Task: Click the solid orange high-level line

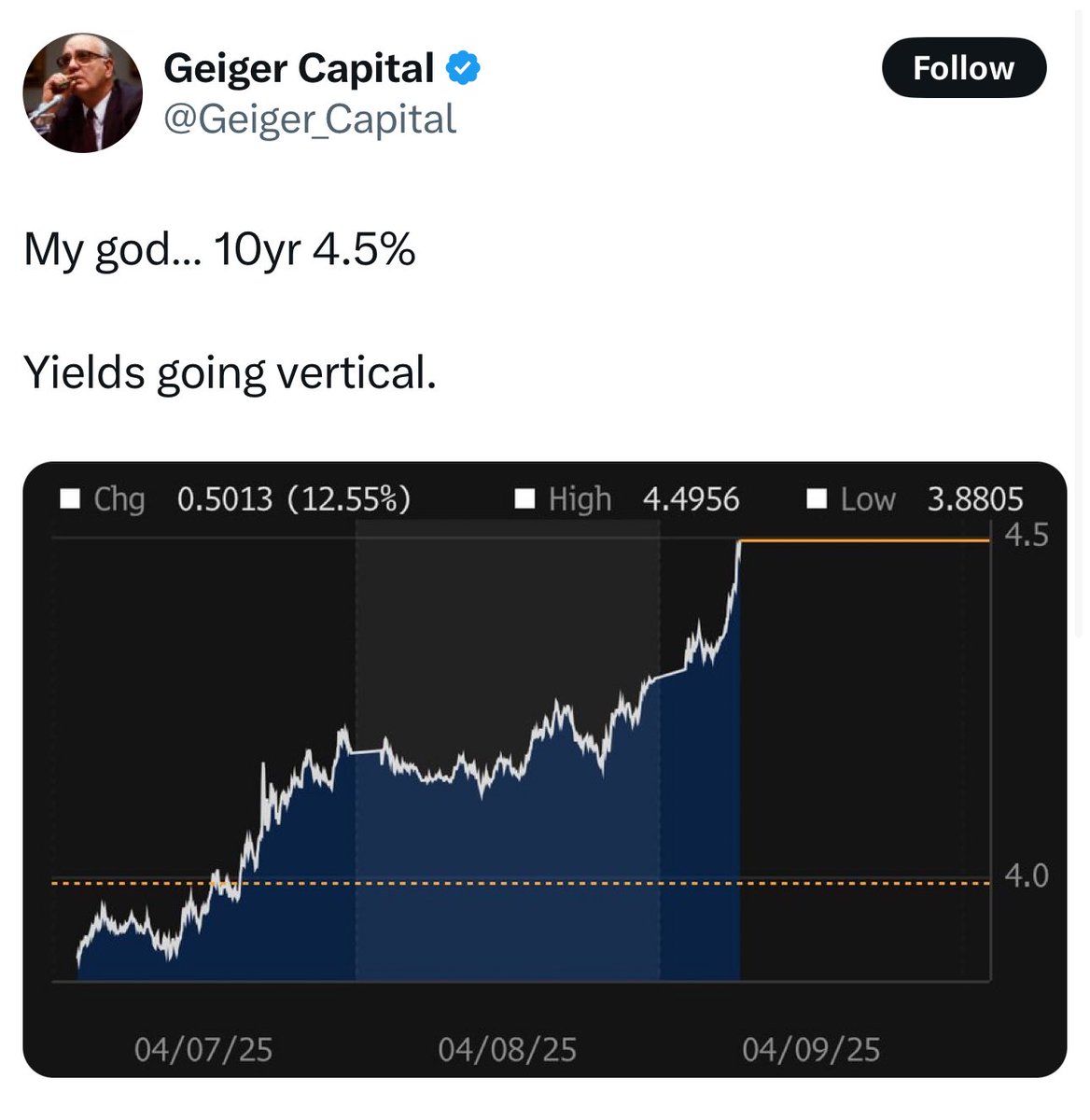Action: pos(865,540)
